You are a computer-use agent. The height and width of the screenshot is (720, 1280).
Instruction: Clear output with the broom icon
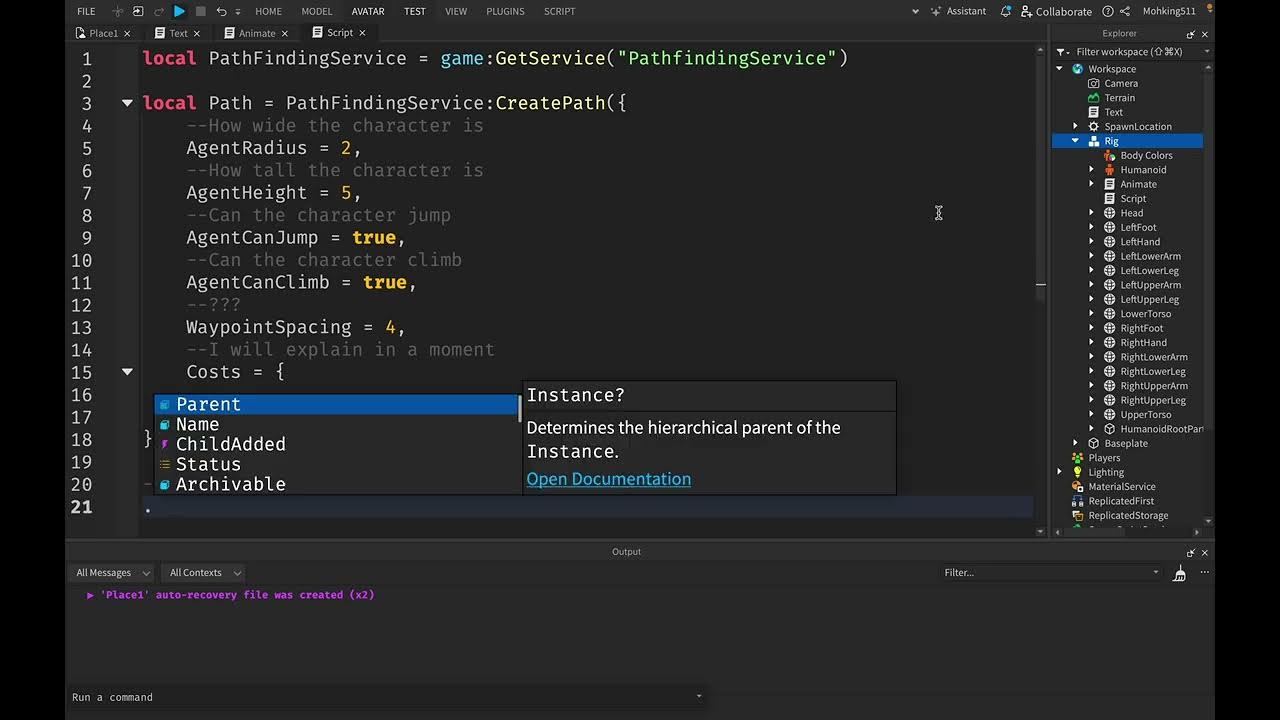tap(1180, 573)
